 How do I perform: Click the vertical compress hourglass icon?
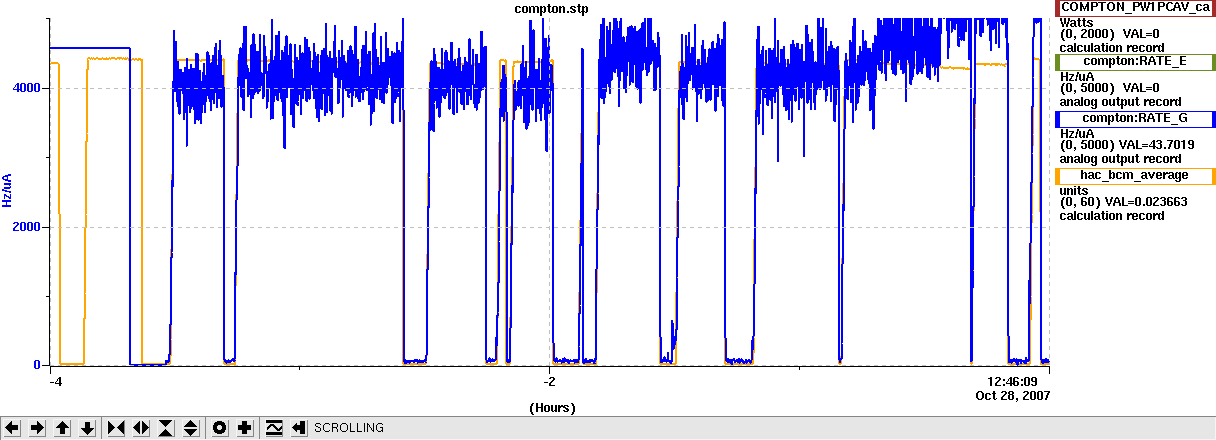166,428
